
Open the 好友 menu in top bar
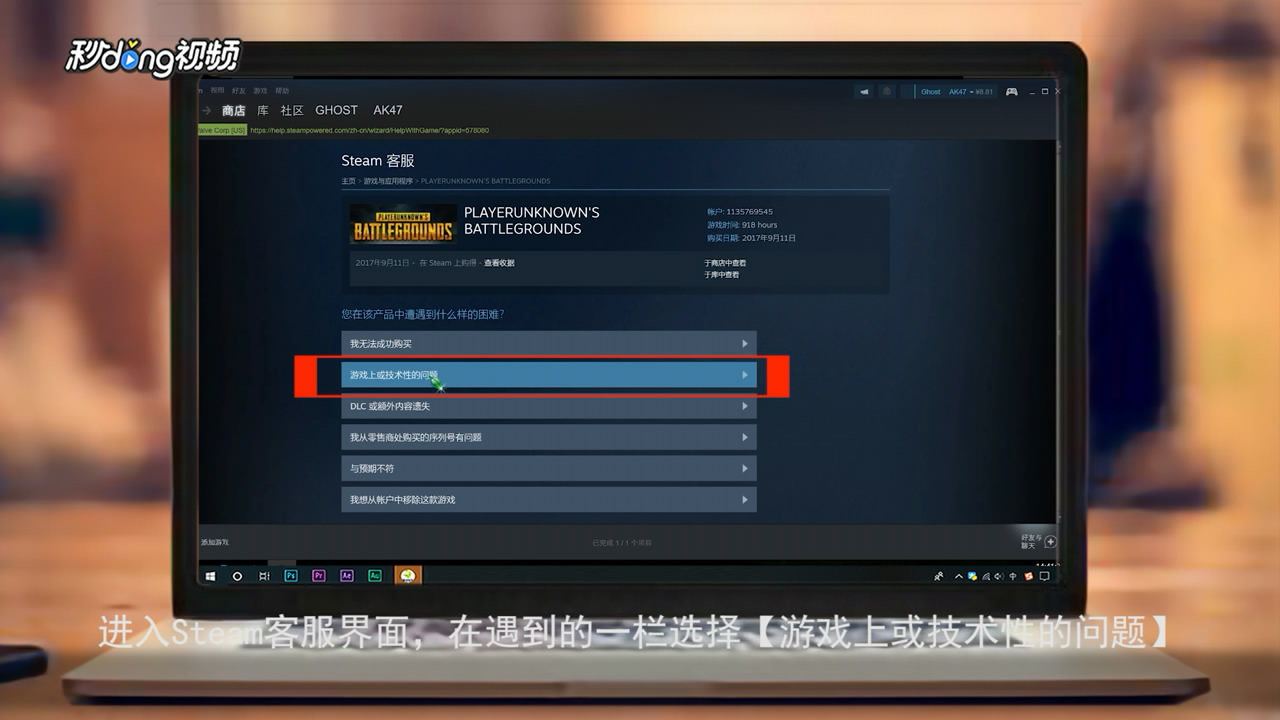(238, 91)
